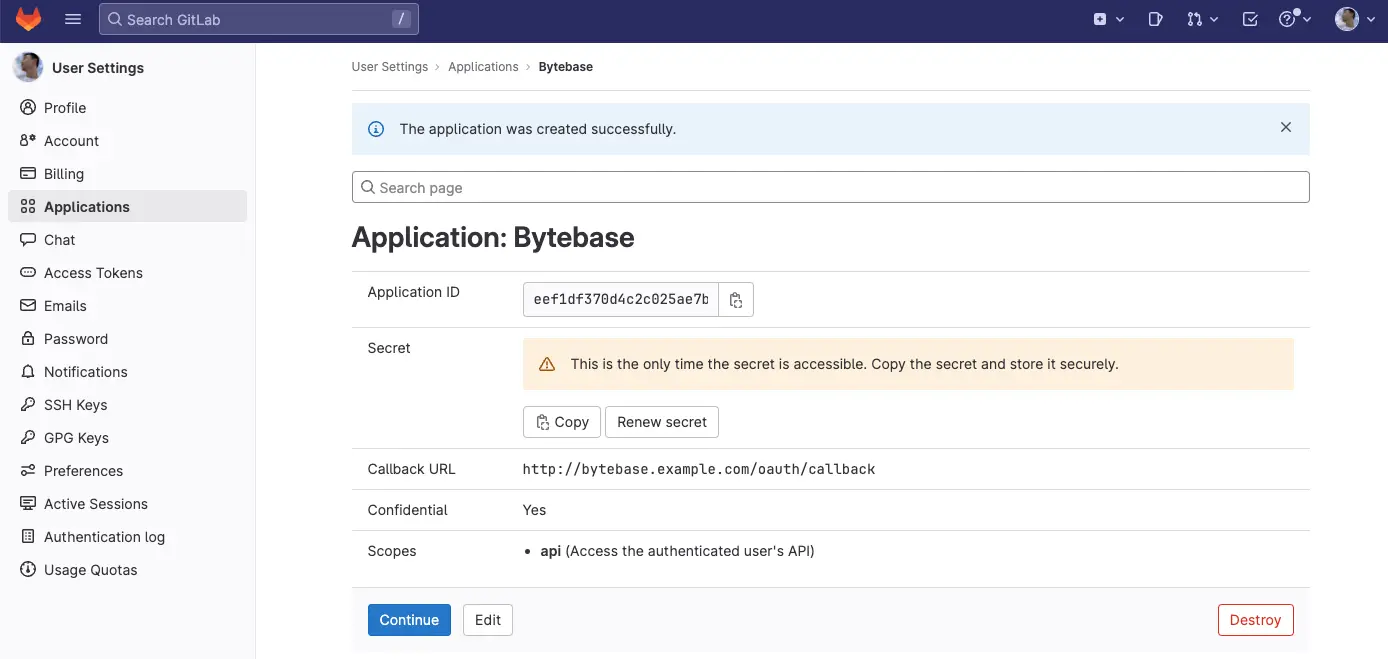This screenshot has width=1388, height=659.
Task: Open the issues icon in top bar
Action: click(x=1155, y=19)
